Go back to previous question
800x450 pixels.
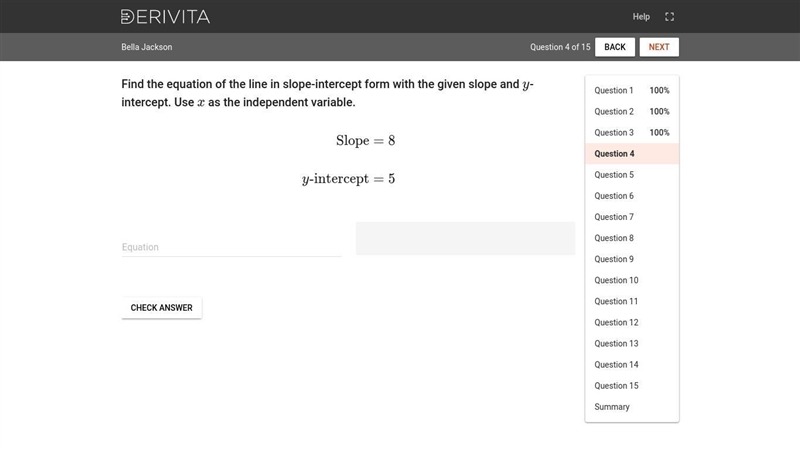tap(615, 47)
